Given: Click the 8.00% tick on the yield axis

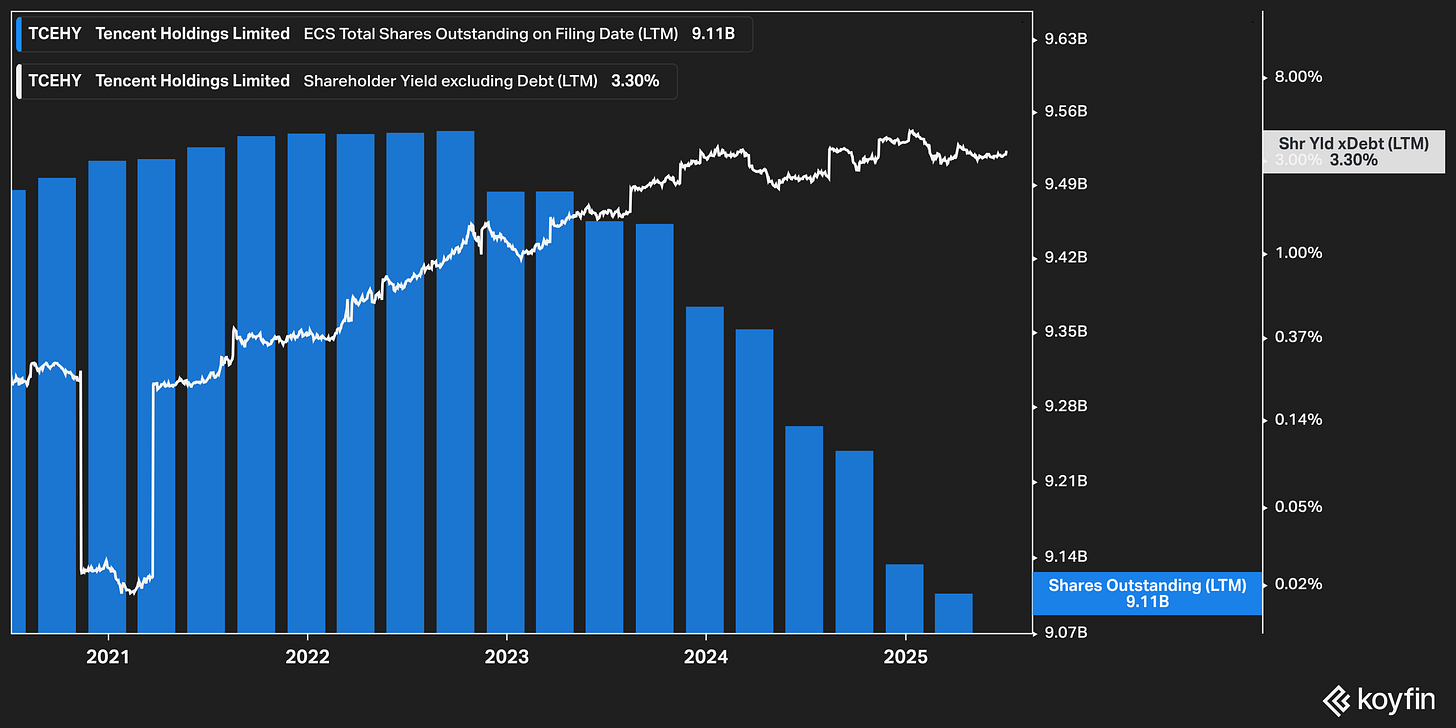Looking at the screenshot, I should point(1300,77).
